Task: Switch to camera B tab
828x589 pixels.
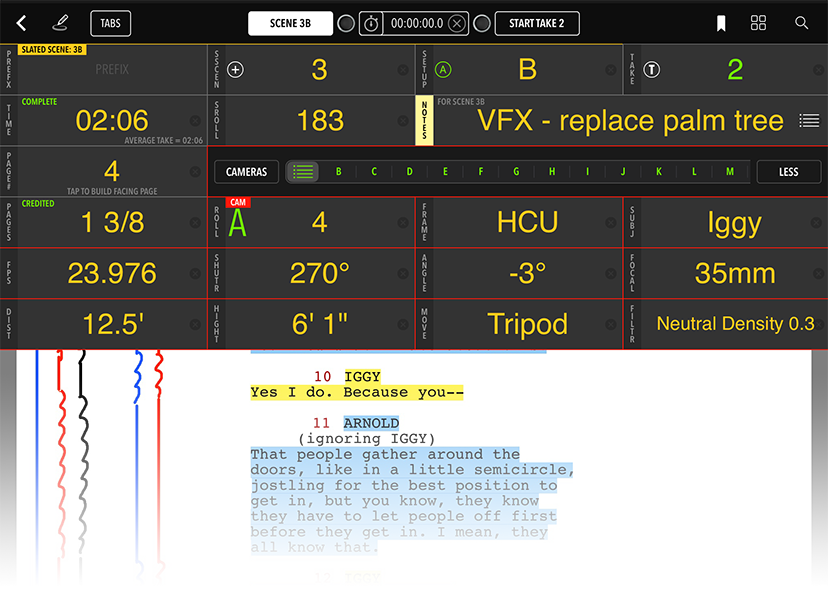Action: (338, 172)
